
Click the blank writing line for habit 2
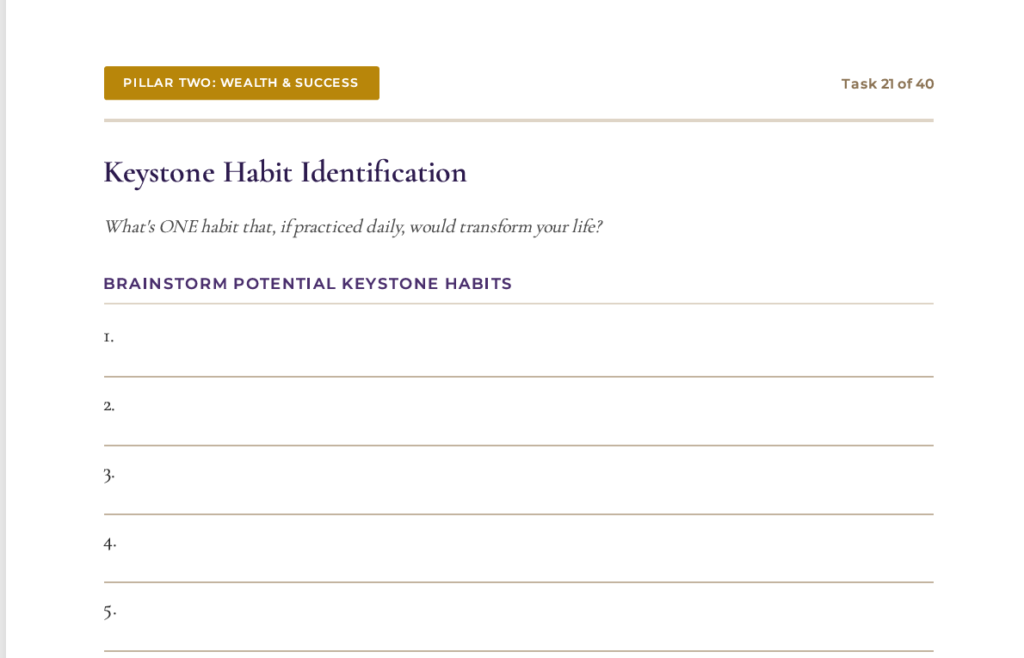520,427
